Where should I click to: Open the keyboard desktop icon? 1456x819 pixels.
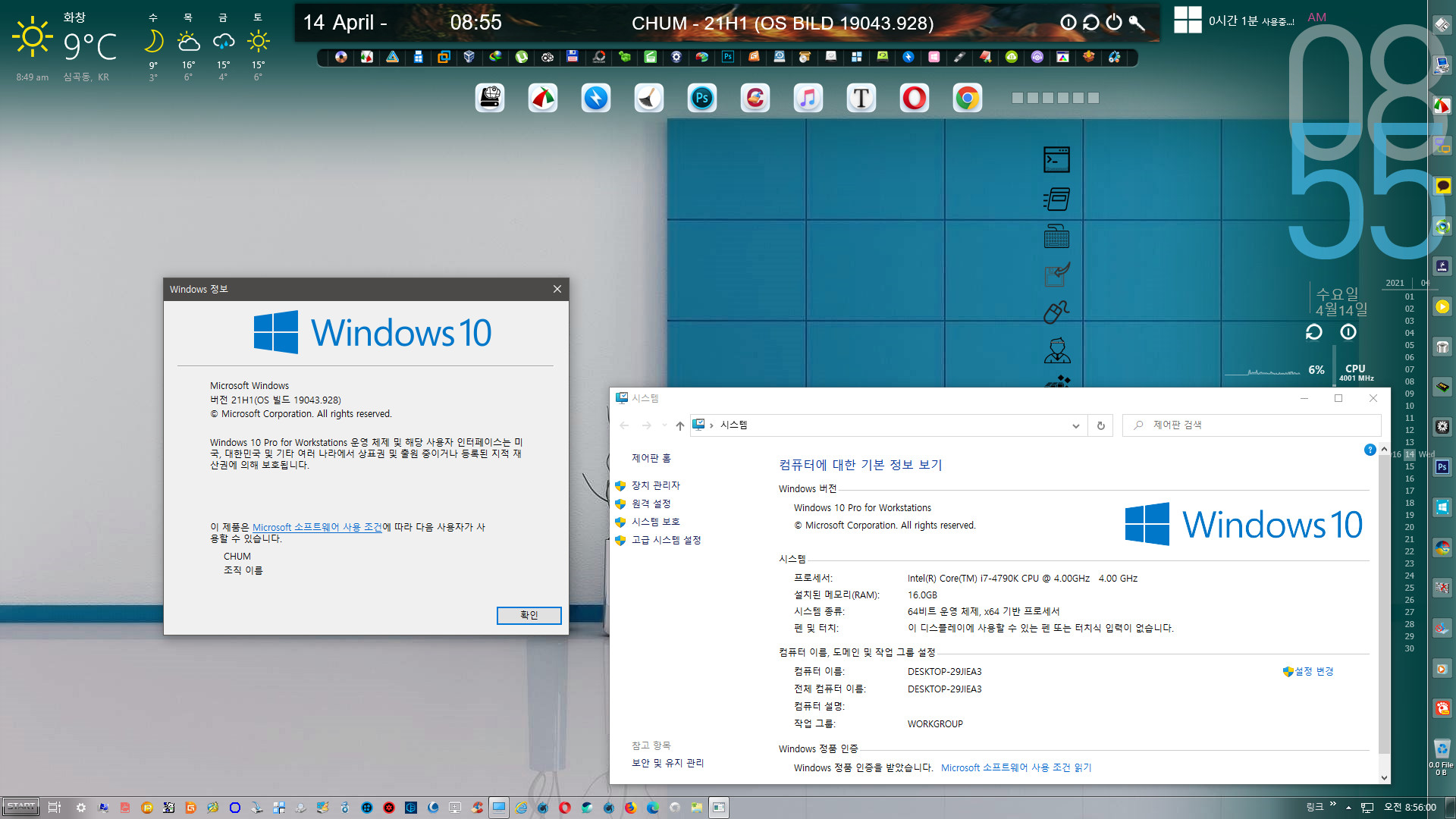point(1056,237)
